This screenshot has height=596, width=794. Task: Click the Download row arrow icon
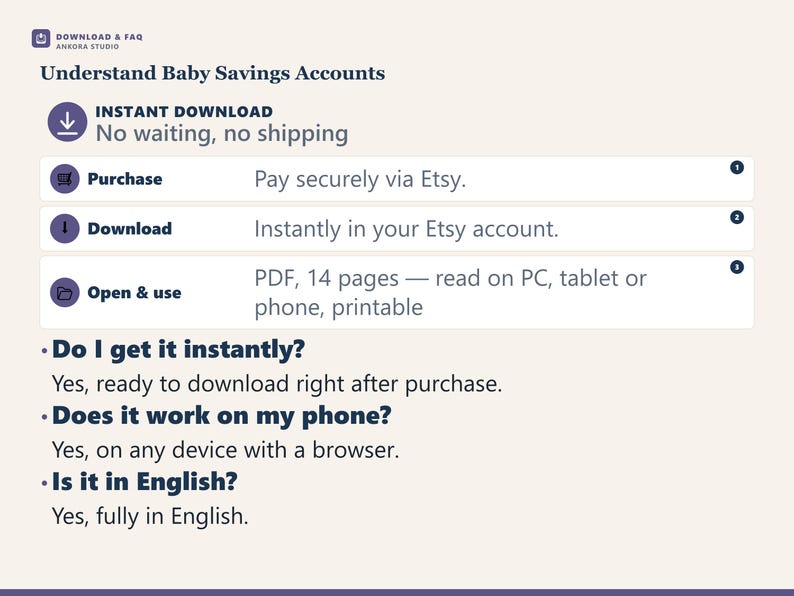point(65,228)
